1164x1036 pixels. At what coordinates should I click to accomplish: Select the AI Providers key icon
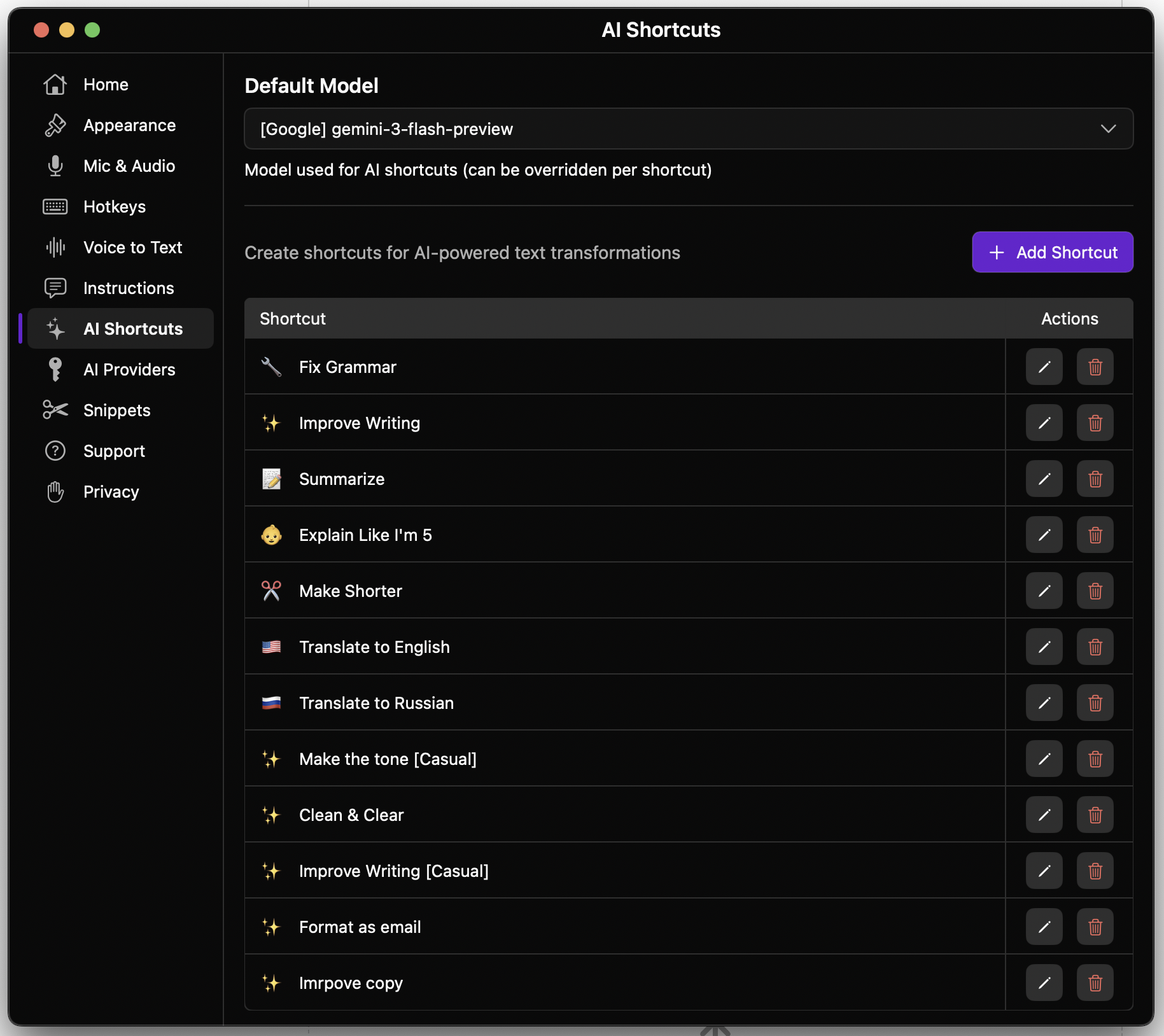(x=55, y=369)
